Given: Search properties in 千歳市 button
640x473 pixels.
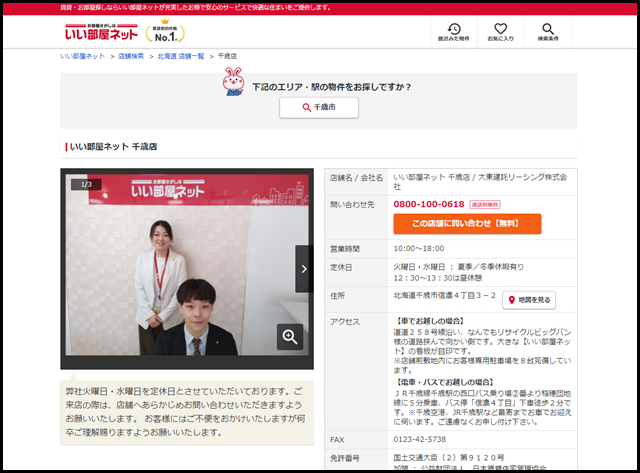Looking at the screenshot, I should coord(319,107).
